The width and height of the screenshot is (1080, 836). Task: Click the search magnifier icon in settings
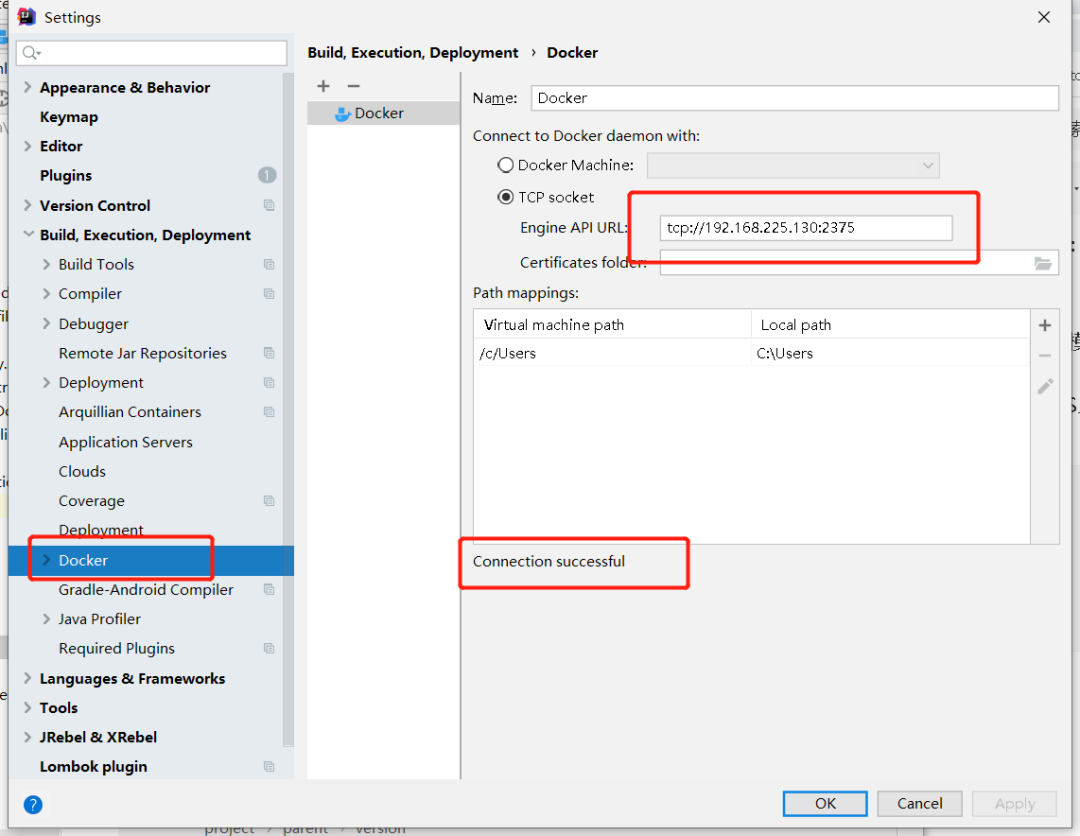(31, 53)
